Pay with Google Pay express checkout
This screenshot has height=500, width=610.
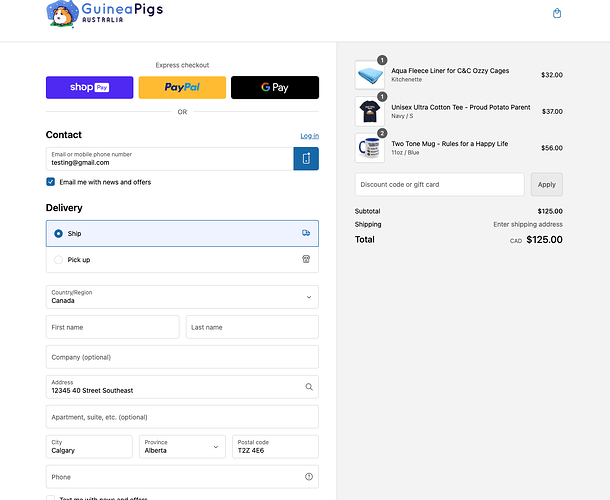[x=275, y=87]
